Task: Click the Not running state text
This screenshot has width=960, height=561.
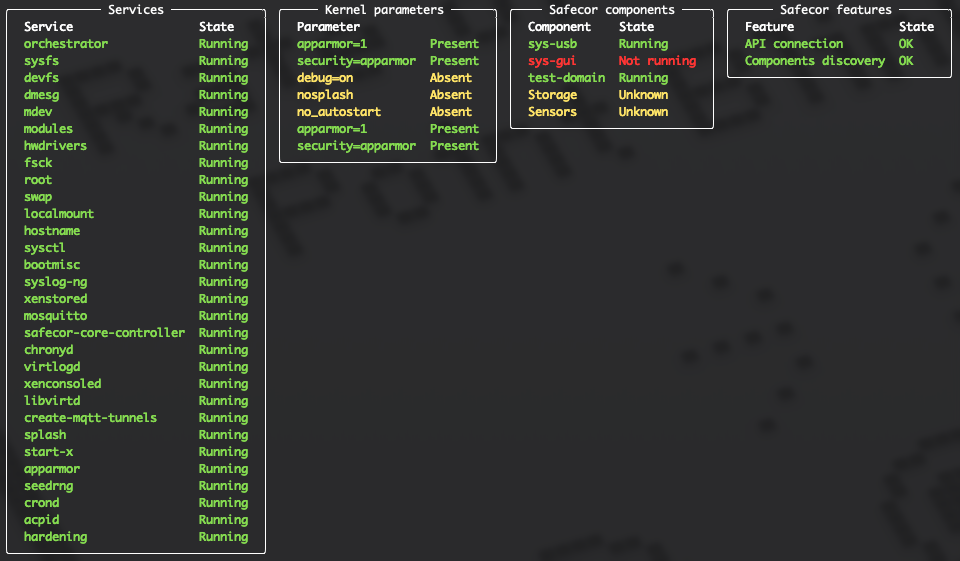Action: coord(658,61)
